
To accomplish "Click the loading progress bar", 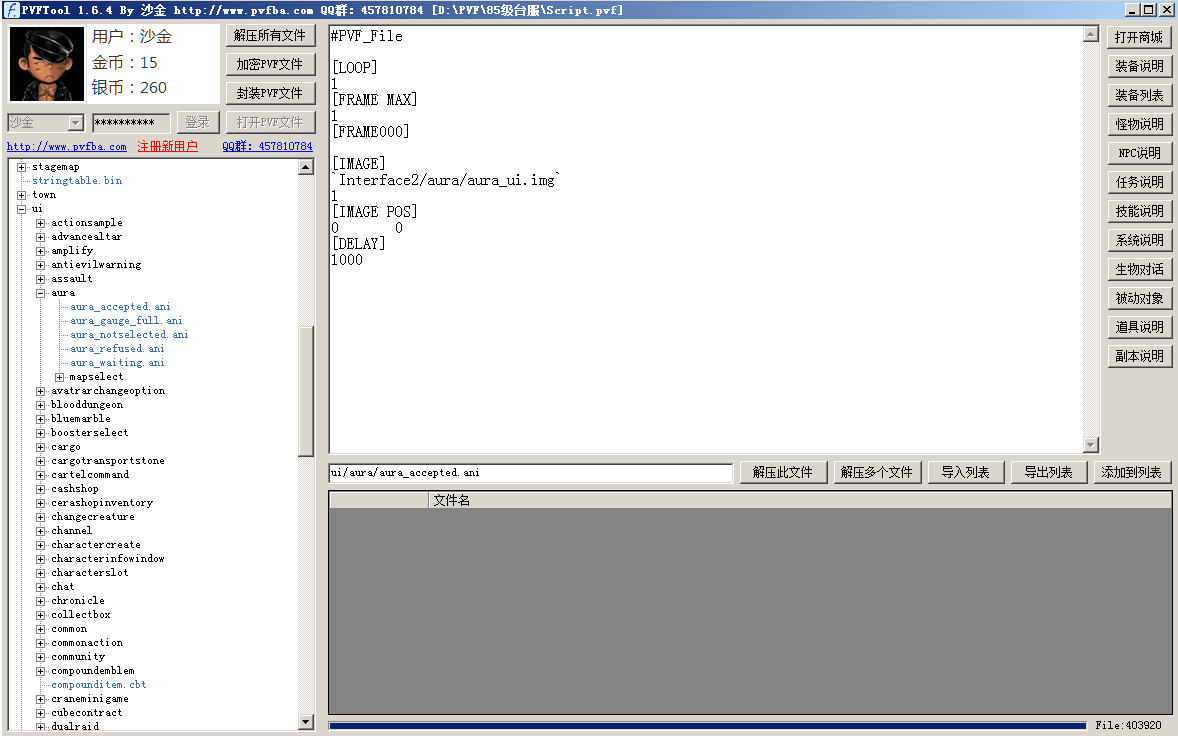I will (x=708, y=726).
